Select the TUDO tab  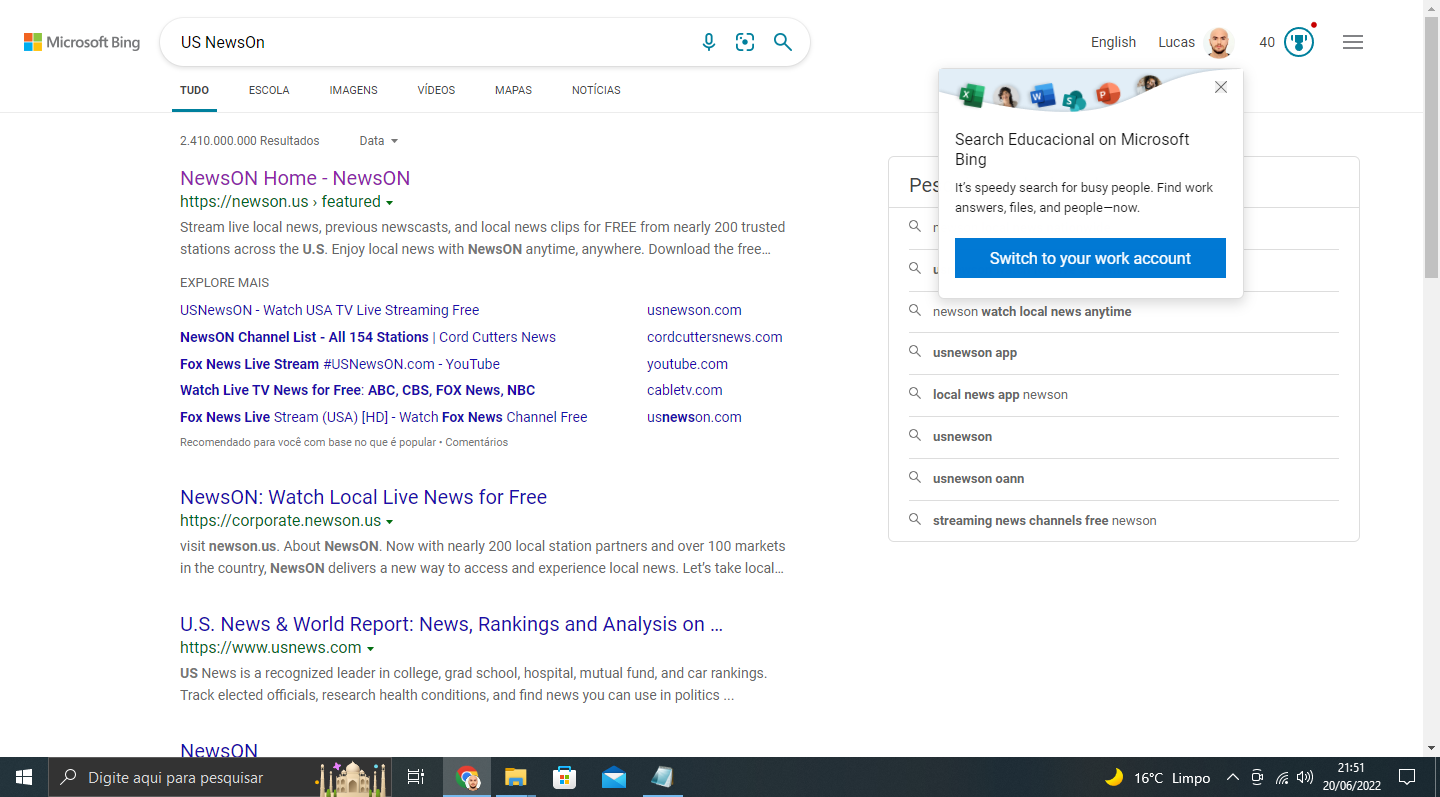coord(194,90)
